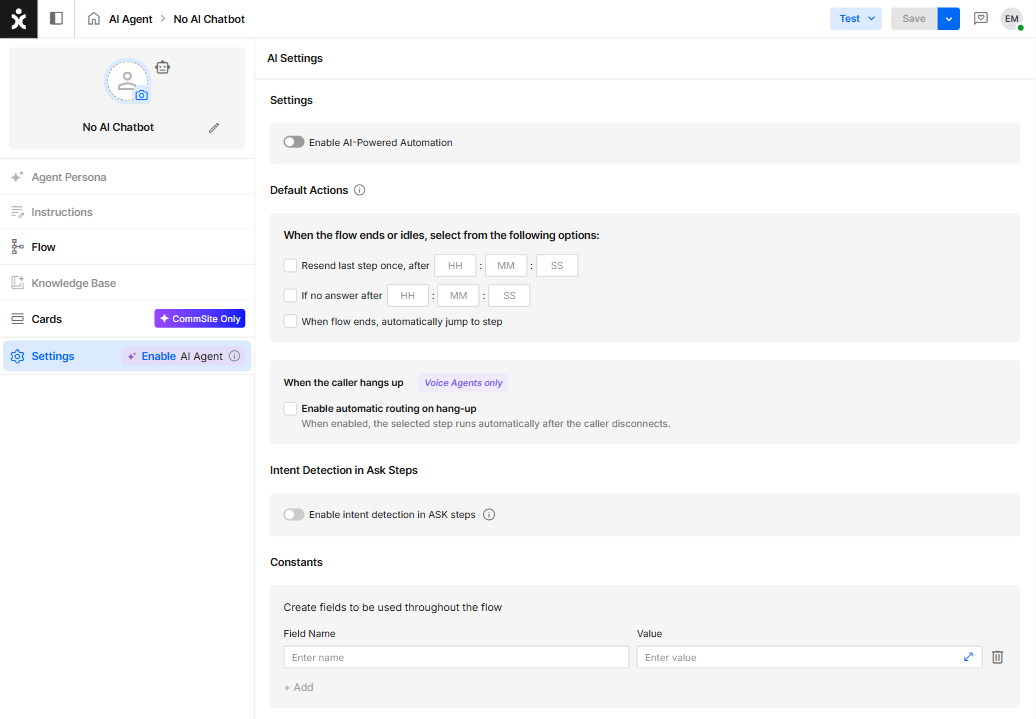Show Default Actions info tooltip
This screenshot has height=719, width=1036.
(359, 190)
